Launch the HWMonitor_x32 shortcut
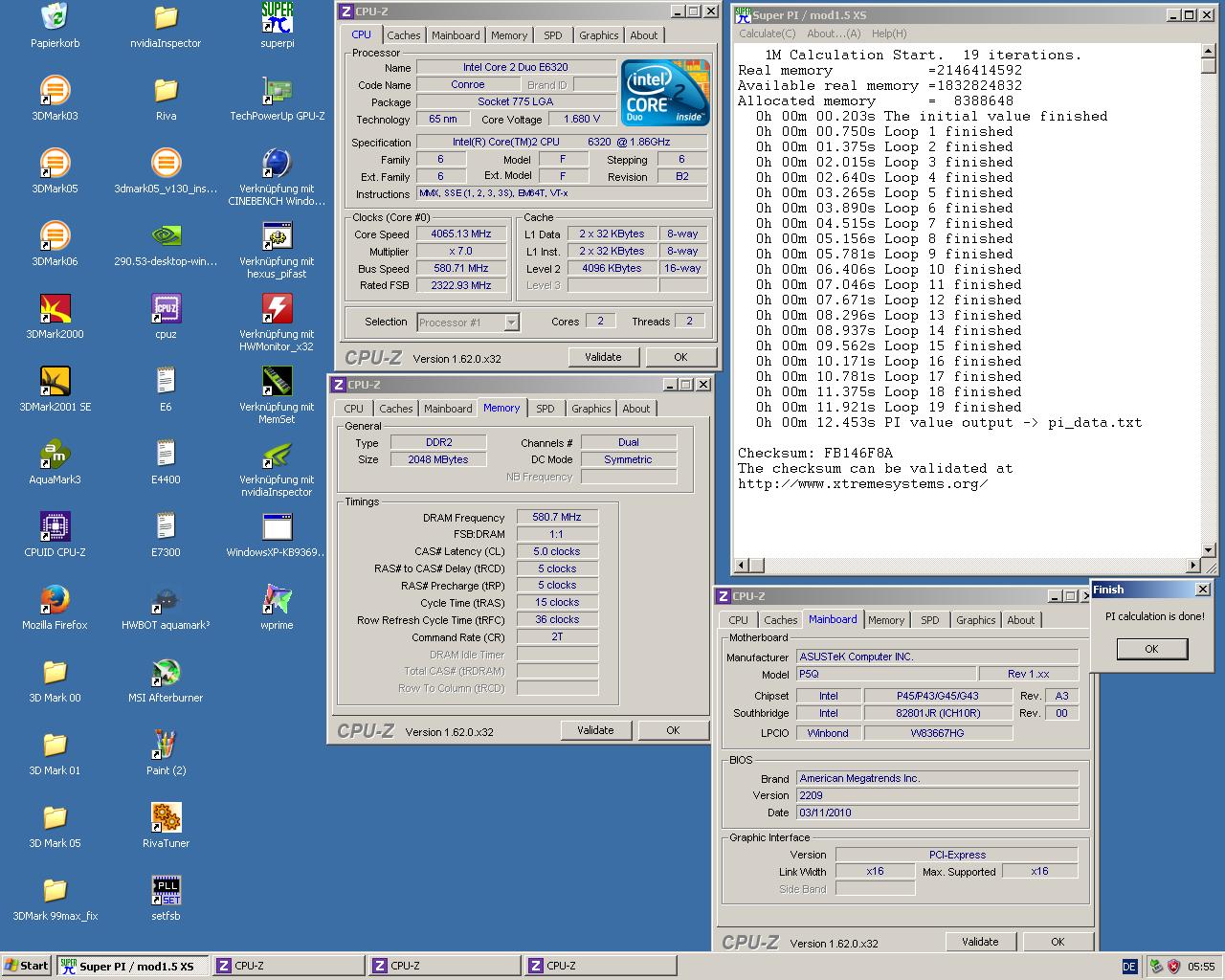The height and width of the screenshot is (980, 1225). (277, 308)
